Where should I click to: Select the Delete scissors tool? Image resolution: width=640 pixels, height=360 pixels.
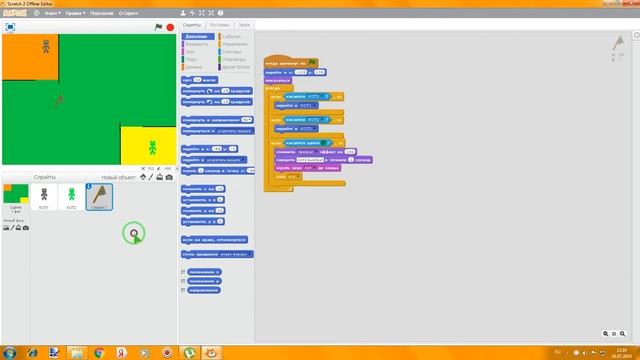click(192, 13)
